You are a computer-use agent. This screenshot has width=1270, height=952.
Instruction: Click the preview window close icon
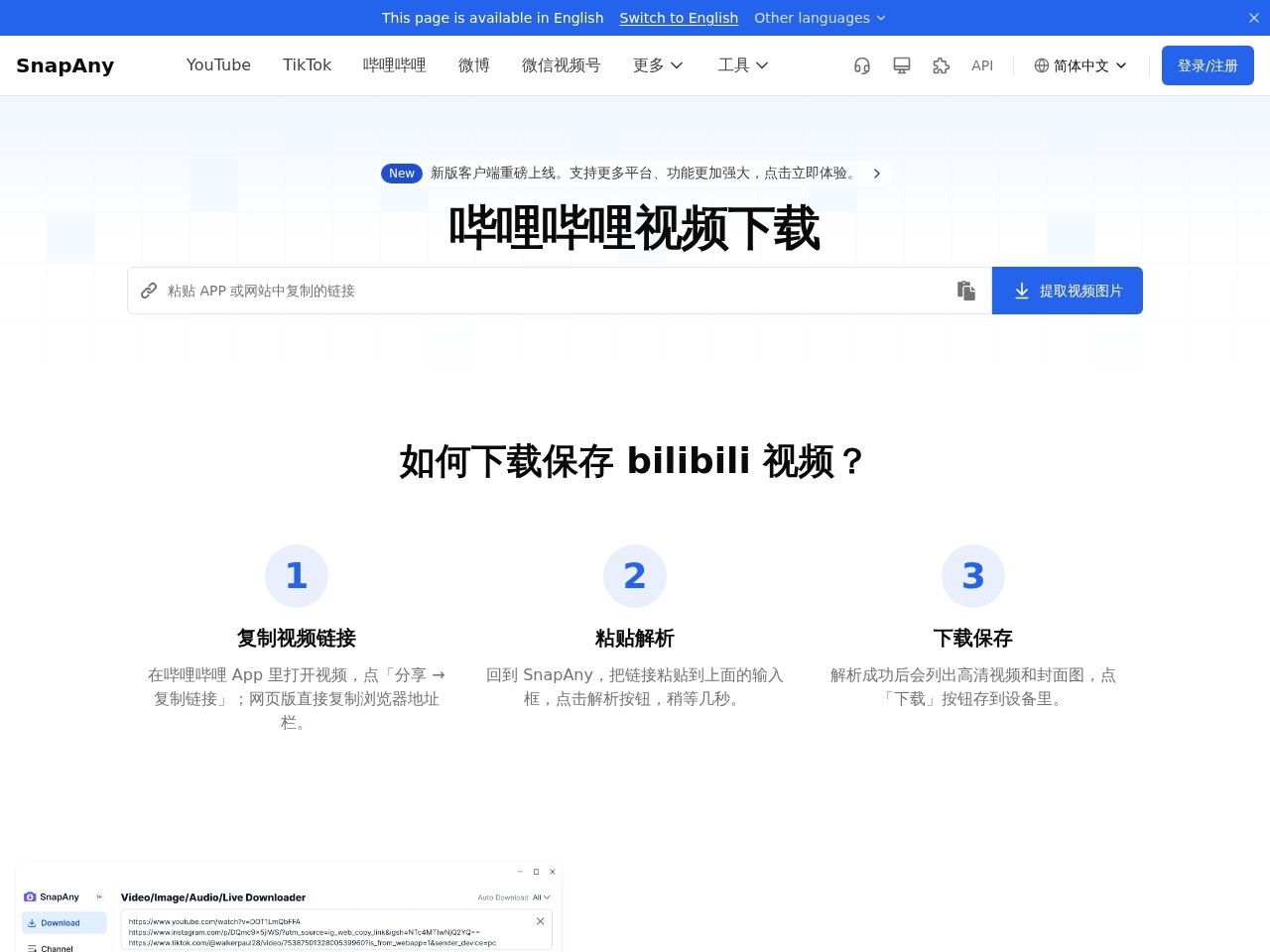click(x=553, y=872)
